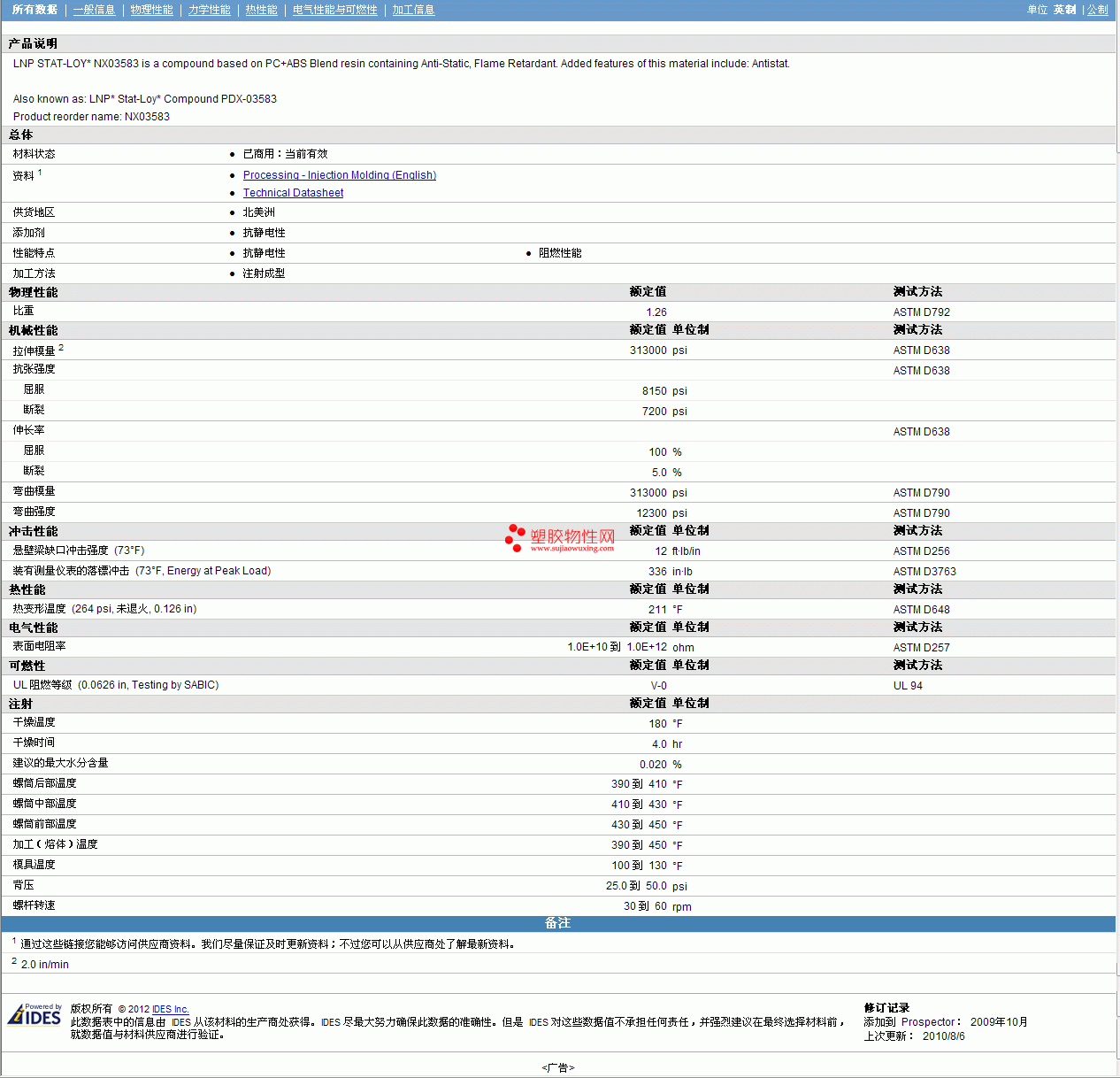The image size is (1120, 1078).
Task: Open the Technical Datasheet link
Action: pos(294,193)
